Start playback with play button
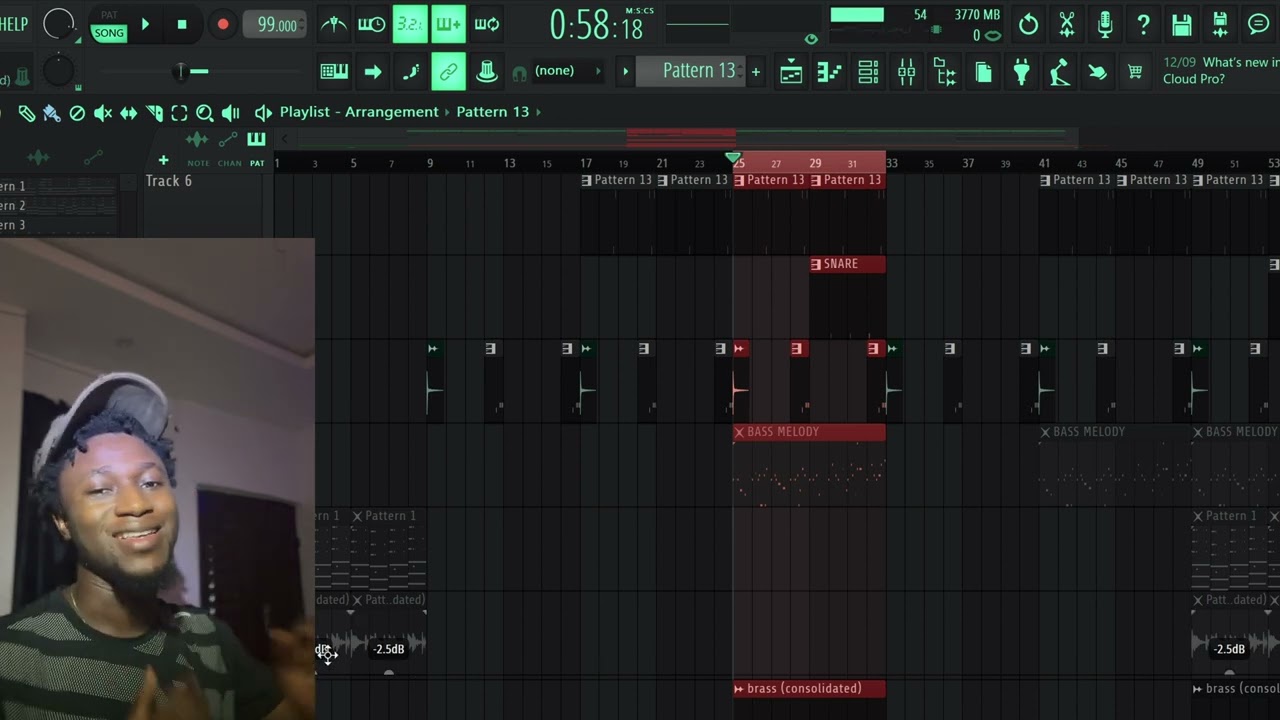1280x720 pixels. (145, 25)
